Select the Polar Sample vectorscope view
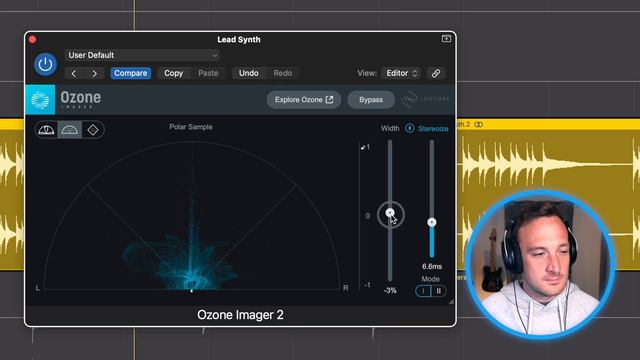This screenshot has height=360, width=640. (x=69, y=130)
